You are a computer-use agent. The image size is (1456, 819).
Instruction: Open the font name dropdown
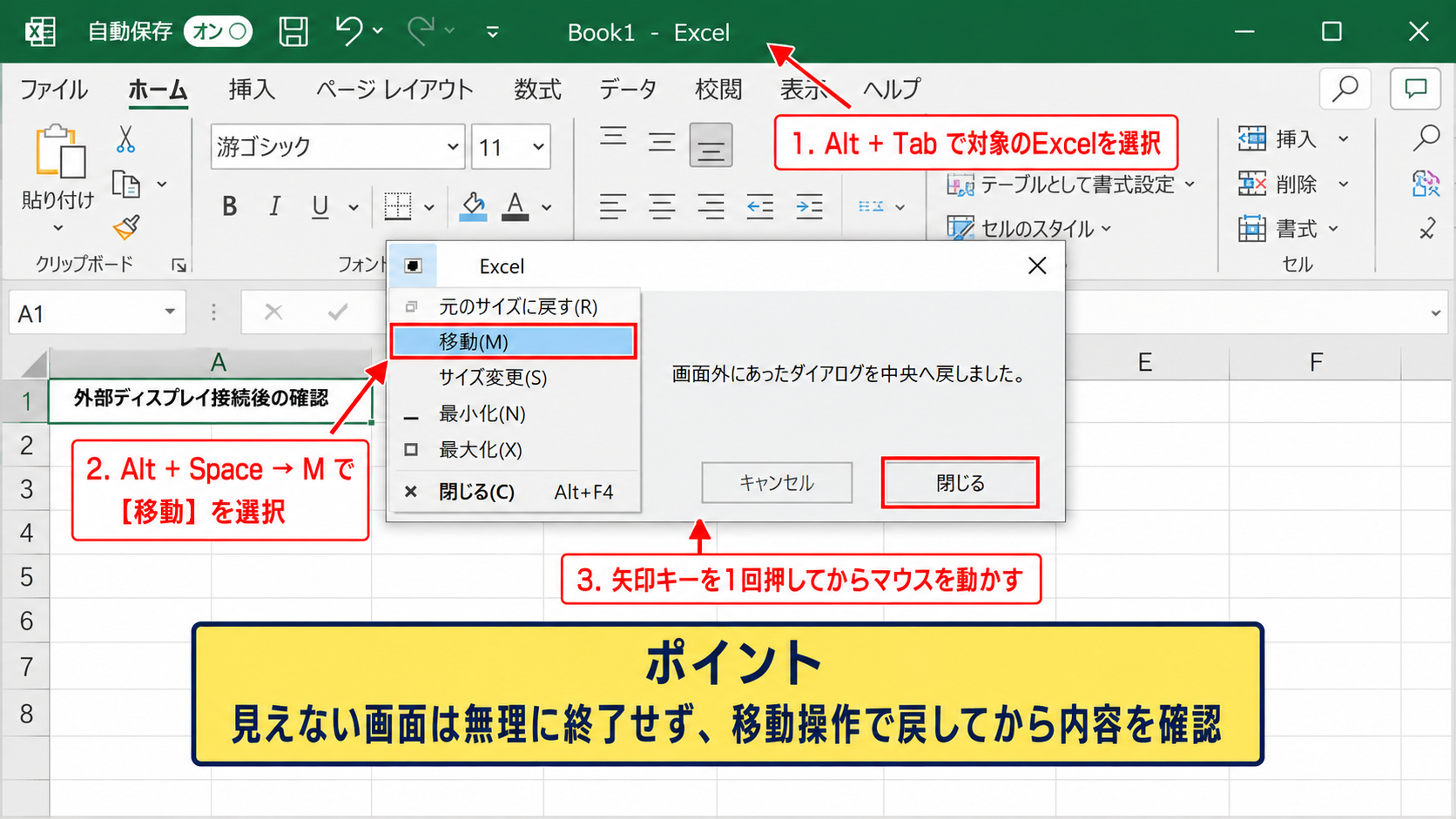click(x=453, y=147)
